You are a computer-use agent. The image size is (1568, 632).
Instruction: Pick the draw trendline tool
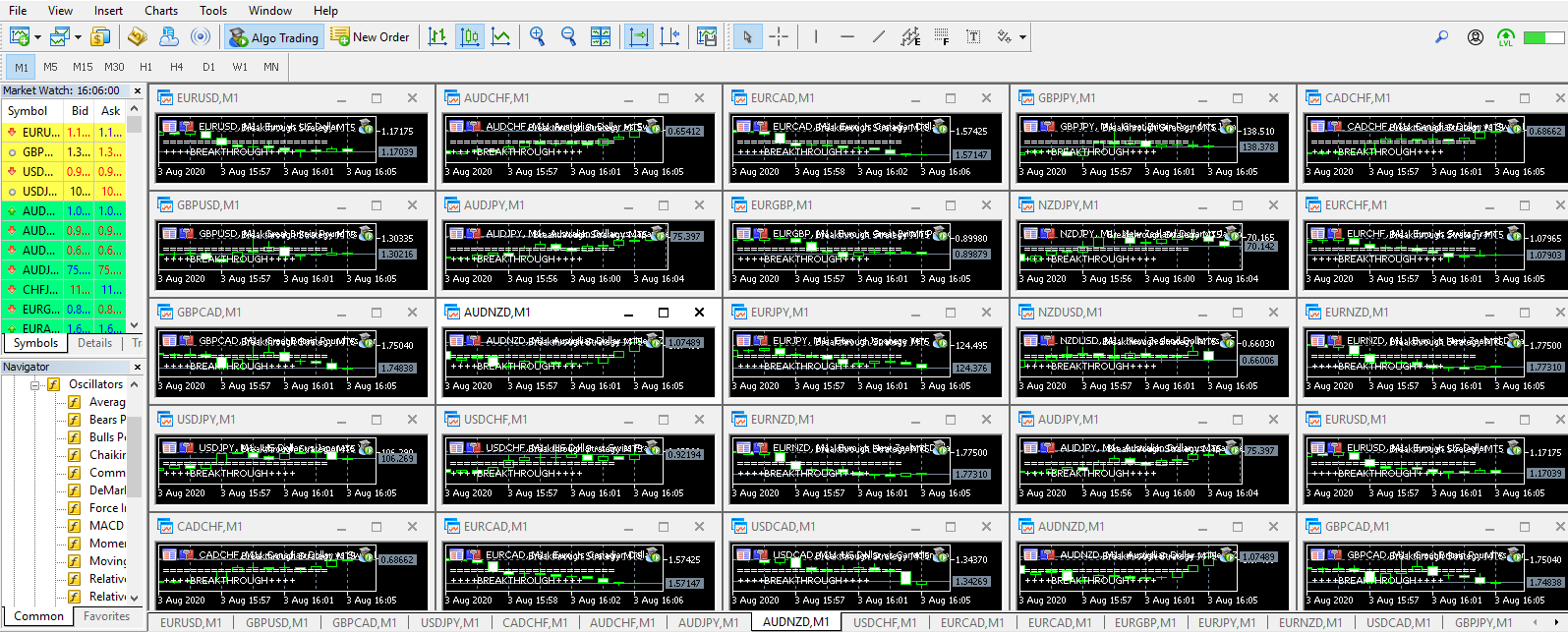tap(878, 37)
